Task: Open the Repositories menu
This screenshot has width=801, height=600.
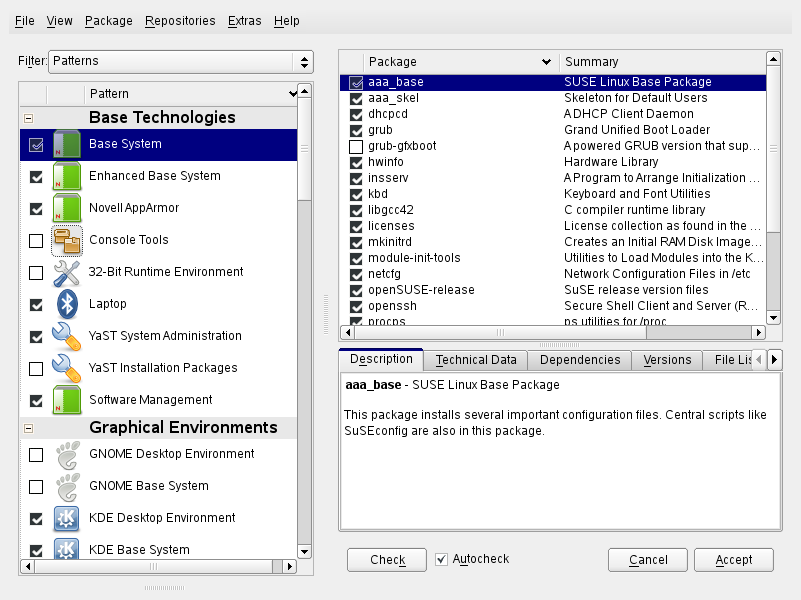Action: point(179,20)
